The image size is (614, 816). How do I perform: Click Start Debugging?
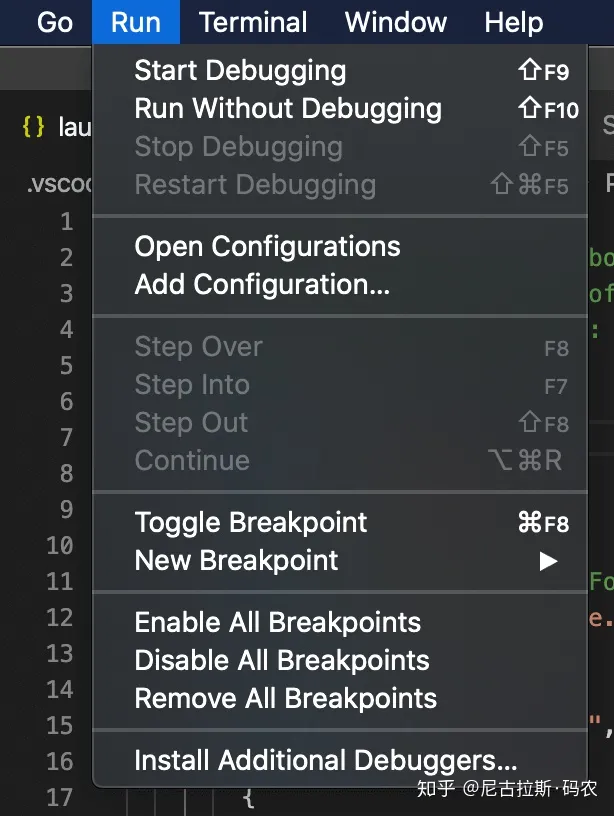click(239, 70)
